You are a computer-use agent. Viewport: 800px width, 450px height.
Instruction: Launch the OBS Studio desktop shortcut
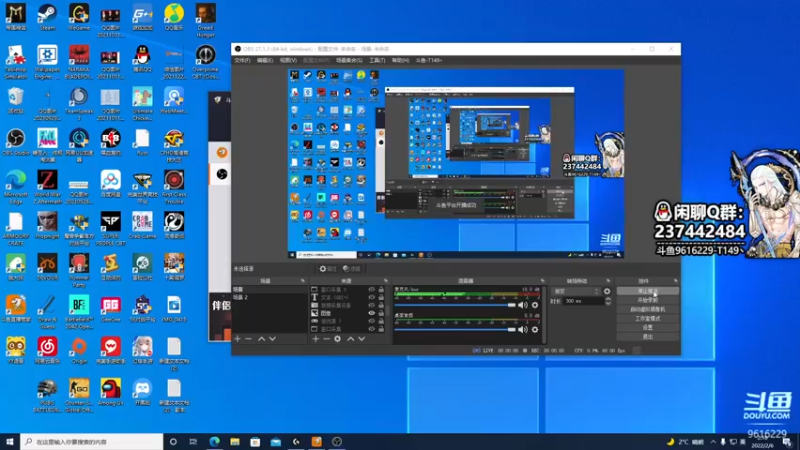coord(15,142)
